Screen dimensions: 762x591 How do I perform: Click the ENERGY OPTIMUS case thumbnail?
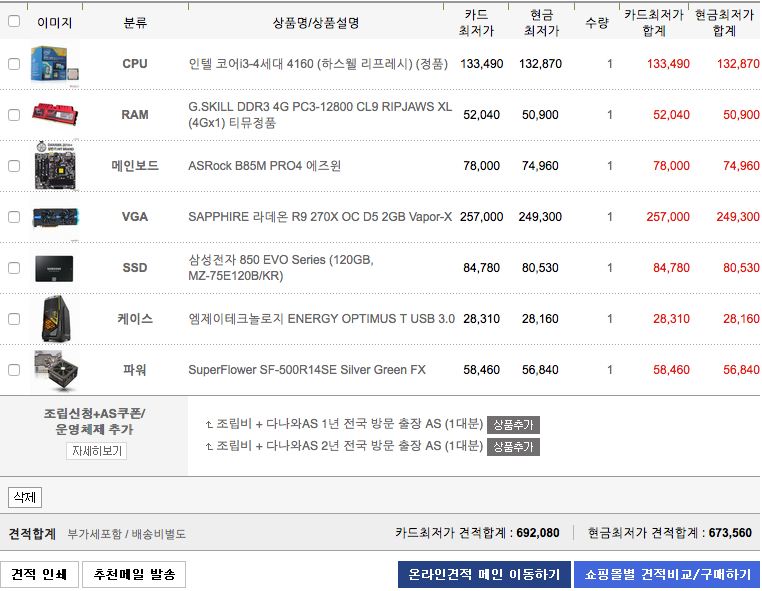[54, 319]
